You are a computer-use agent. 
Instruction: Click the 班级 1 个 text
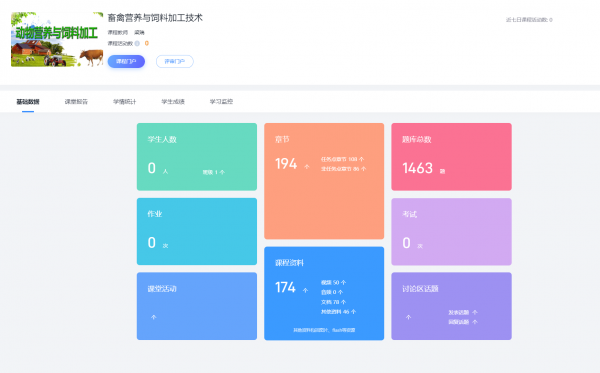pos(214,173)
